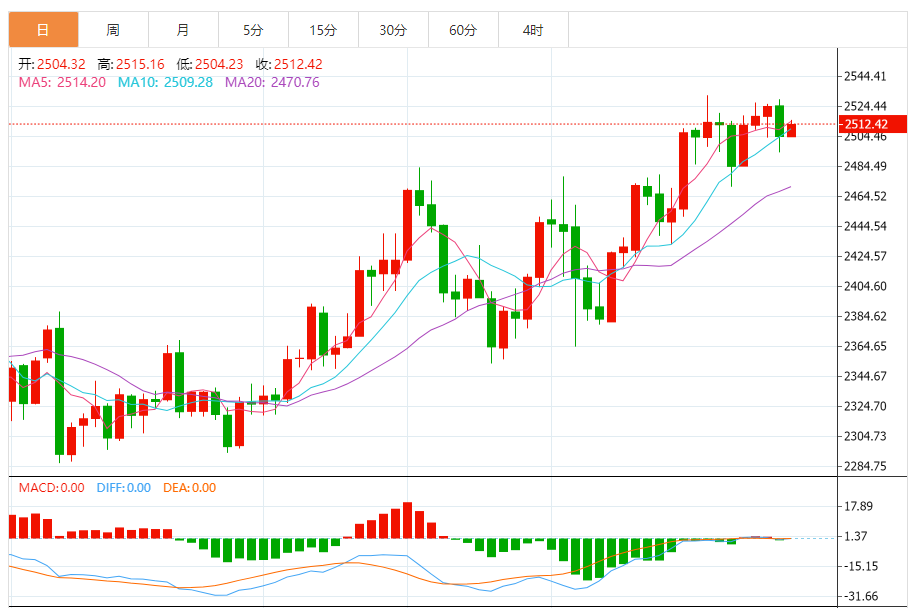Switch to the 月 monthly tab
Viewport: 916px width, 608px height.
(183, 30)
